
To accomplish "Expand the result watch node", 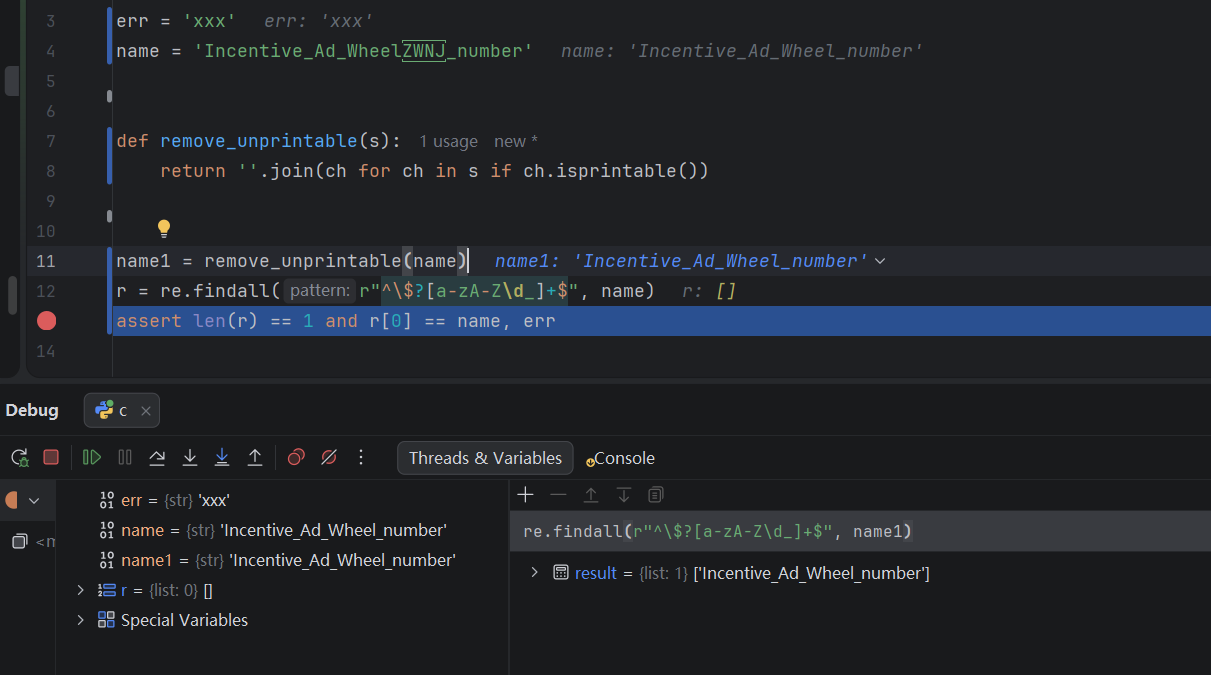I will coord(534,572).
